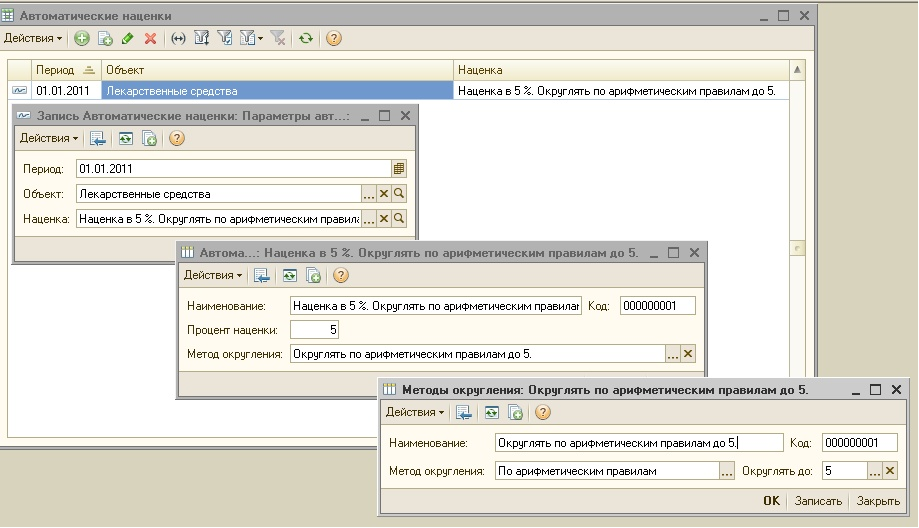This screenshot has height=528, width=919.
Task: Open selection for Округлять до field
Action: [x=874, y=471]
